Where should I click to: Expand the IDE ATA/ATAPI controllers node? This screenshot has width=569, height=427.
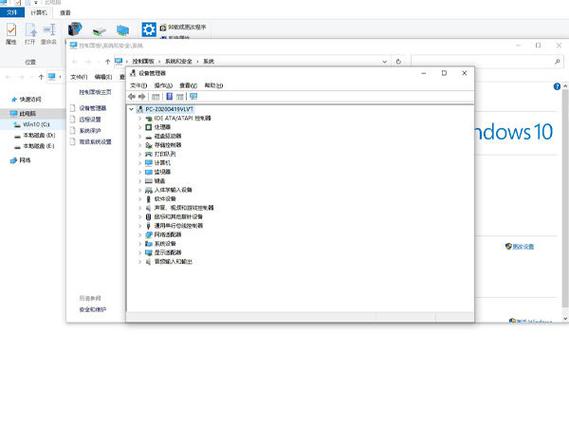pos(140,118)
